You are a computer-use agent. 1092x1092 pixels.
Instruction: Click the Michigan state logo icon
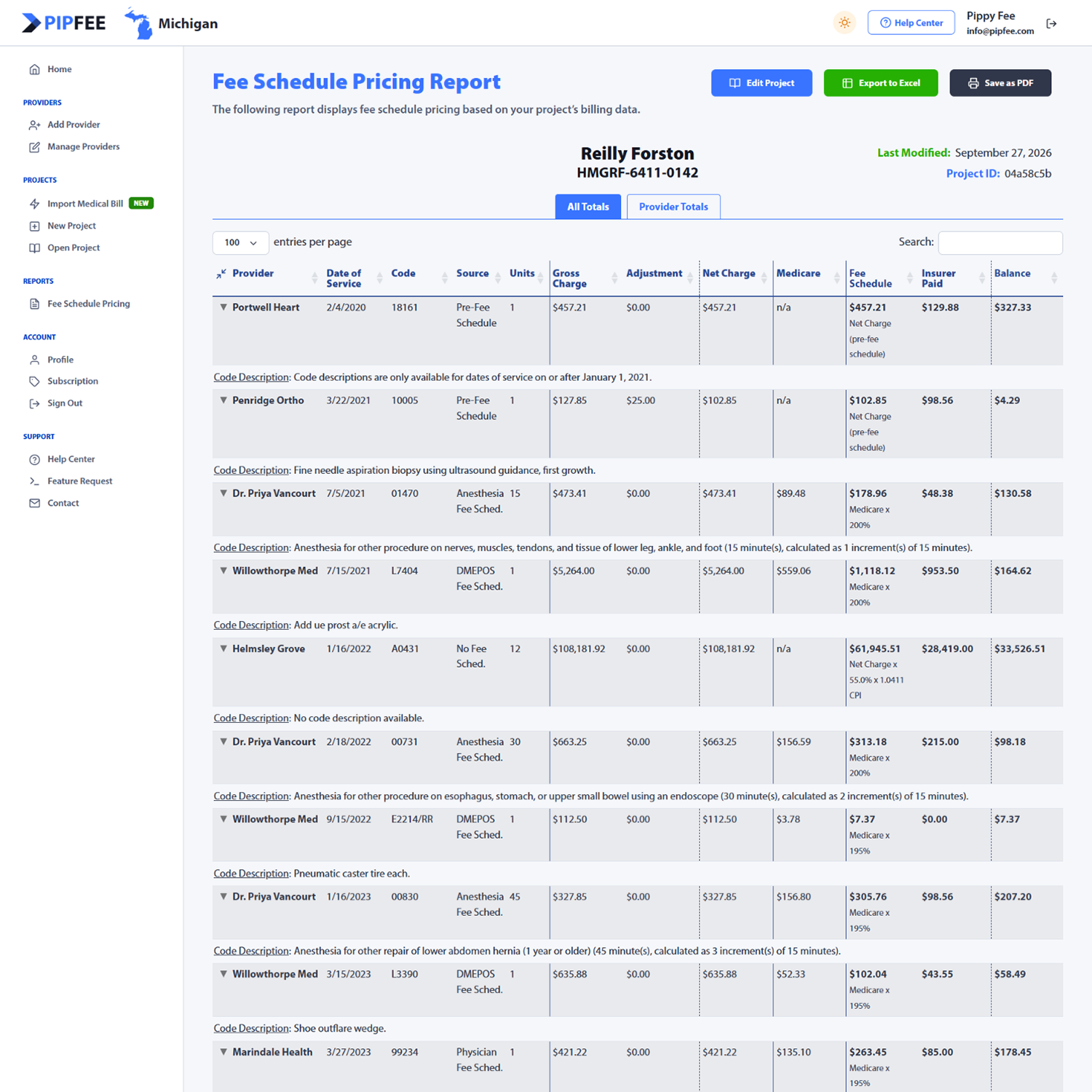point(138,23)
